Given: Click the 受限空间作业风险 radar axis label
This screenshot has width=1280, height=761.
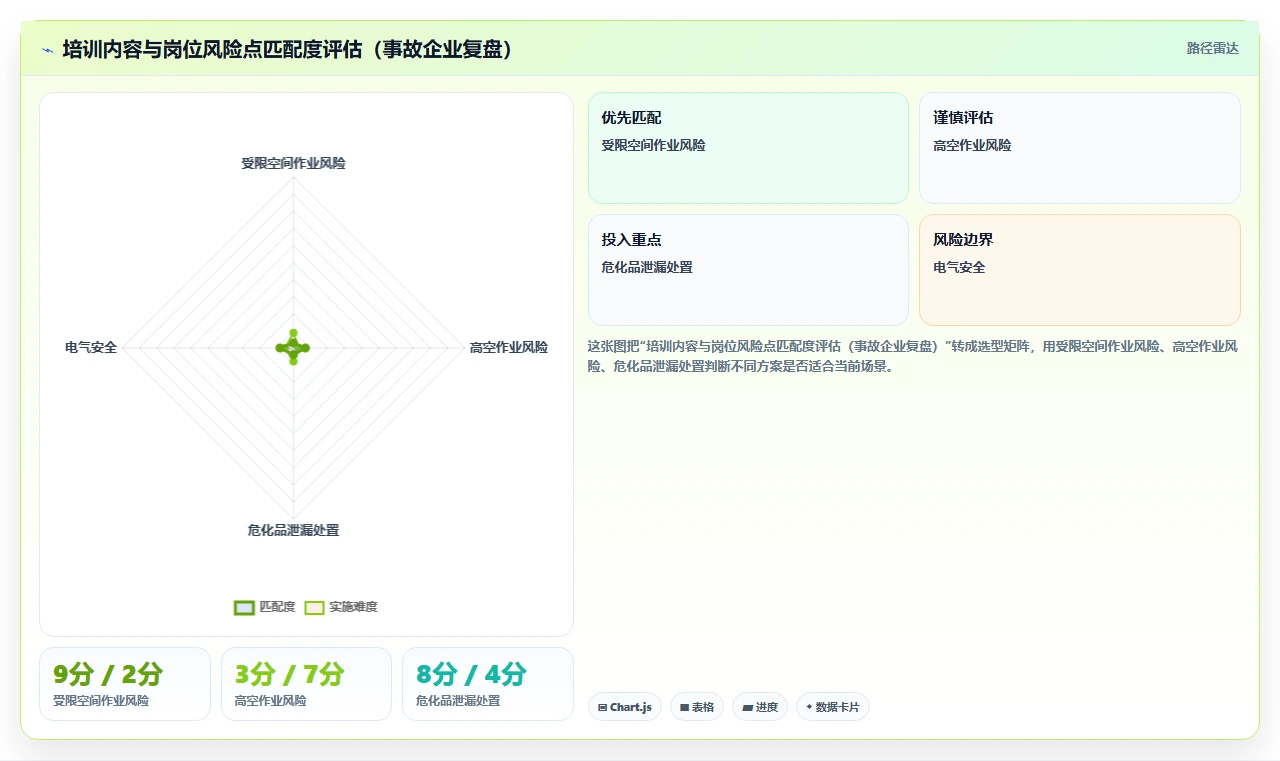Looking at the screenshot, I should [293, 163].
